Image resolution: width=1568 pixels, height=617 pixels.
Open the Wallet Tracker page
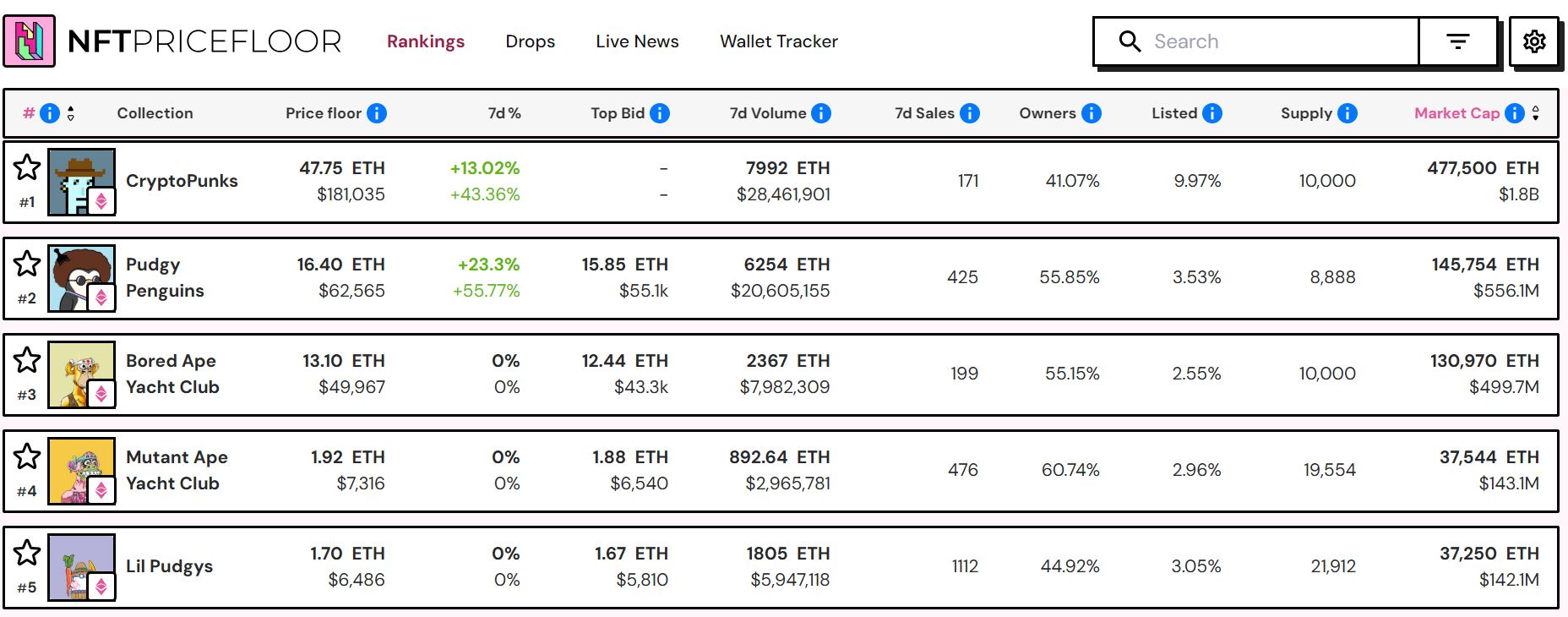coord(778,41)
